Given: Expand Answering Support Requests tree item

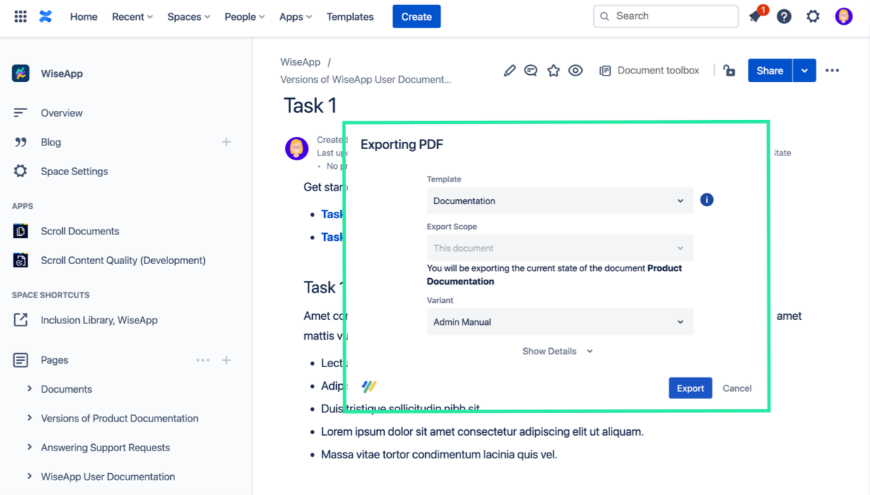Looking at the screenshot, I should pos(29,447).
